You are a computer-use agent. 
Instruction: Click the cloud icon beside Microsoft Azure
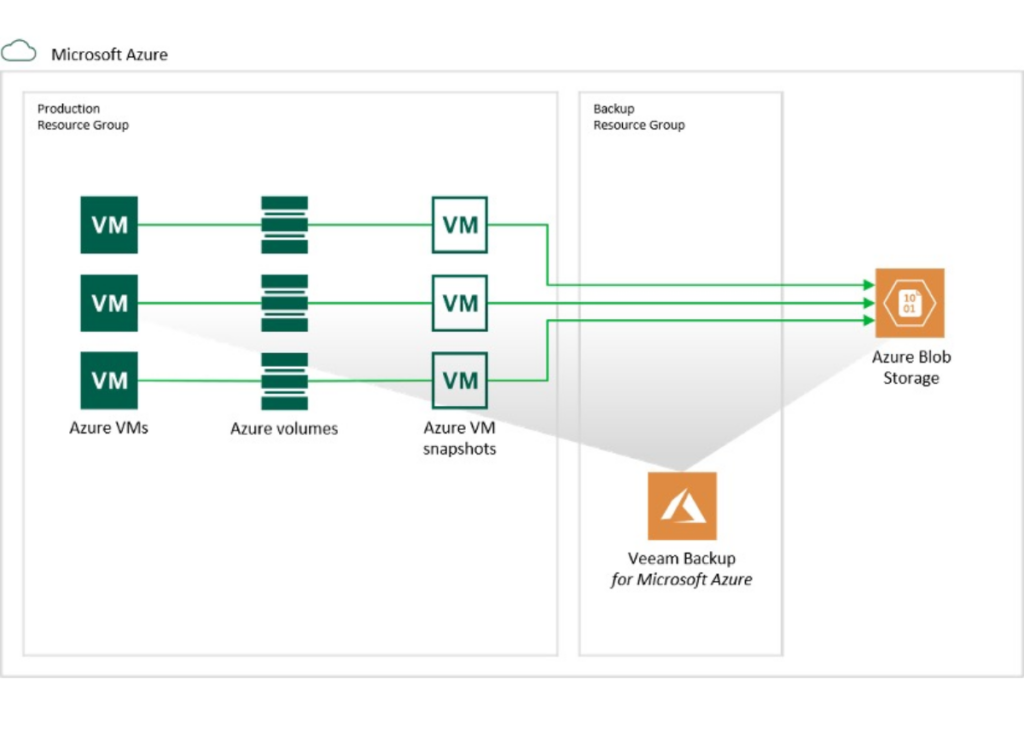point(18,51)
